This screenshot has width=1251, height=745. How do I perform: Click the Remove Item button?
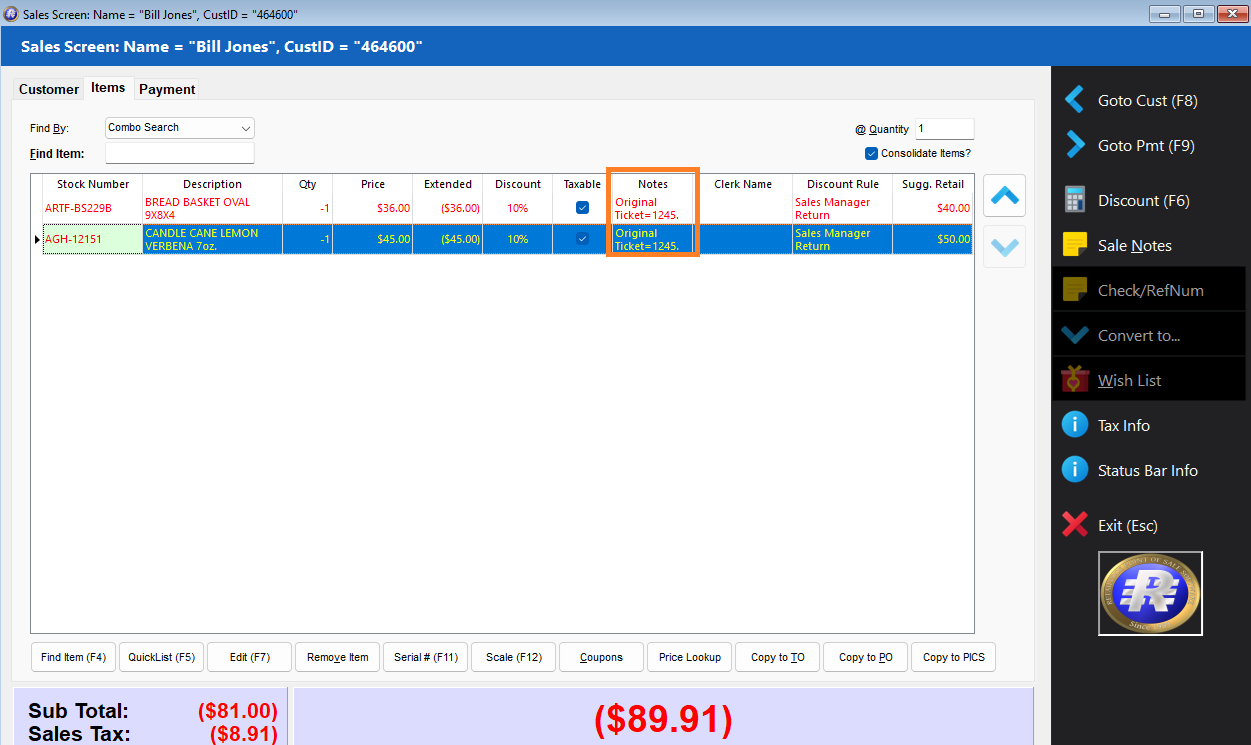tap(338, 657)
